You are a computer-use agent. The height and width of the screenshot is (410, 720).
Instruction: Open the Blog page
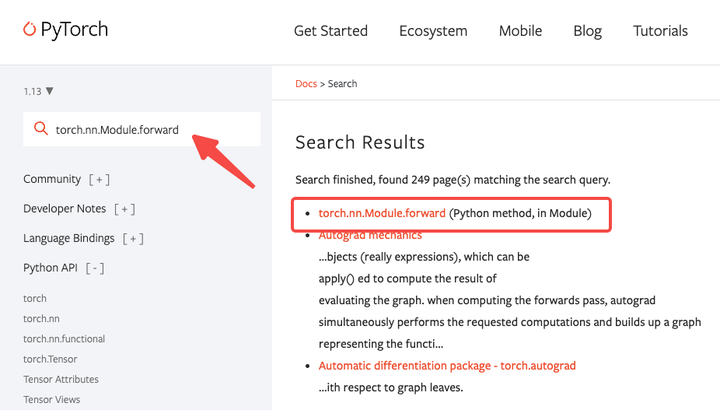click(587, 31)
